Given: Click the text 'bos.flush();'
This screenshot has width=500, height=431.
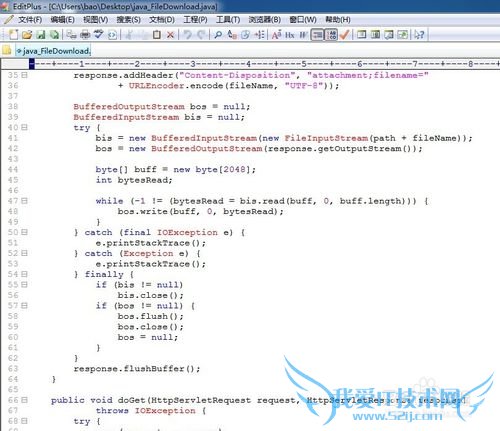Looking at the screenshot, I should [150, 316].
